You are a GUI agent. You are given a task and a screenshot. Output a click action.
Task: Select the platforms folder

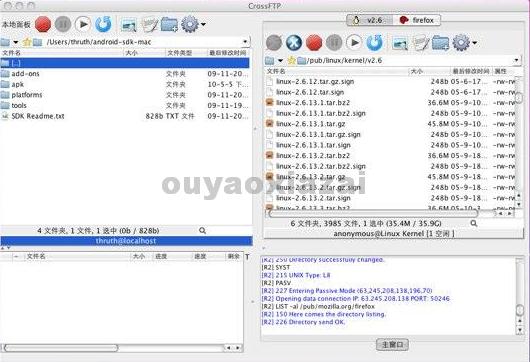[125, 95]
